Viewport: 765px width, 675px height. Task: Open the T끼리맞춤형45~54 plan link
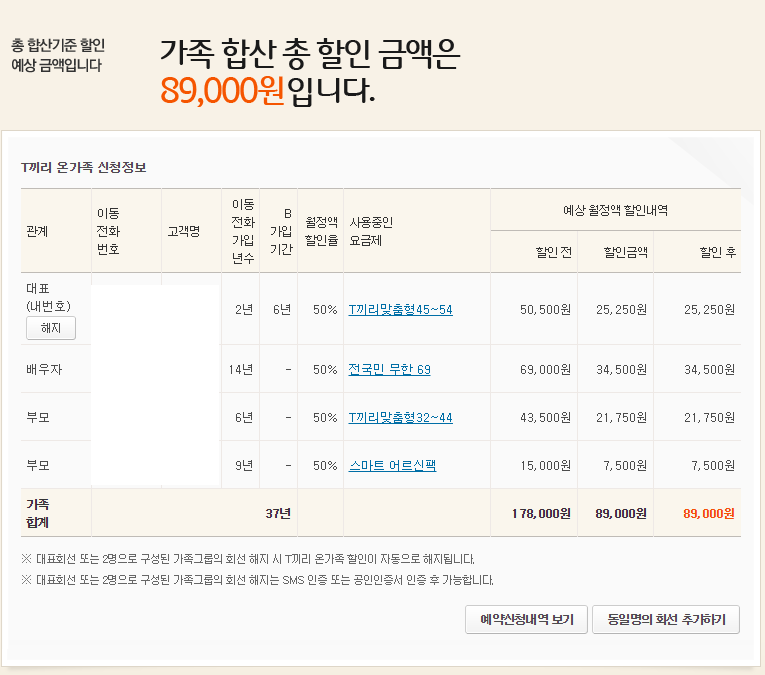(x=400, y=310)
